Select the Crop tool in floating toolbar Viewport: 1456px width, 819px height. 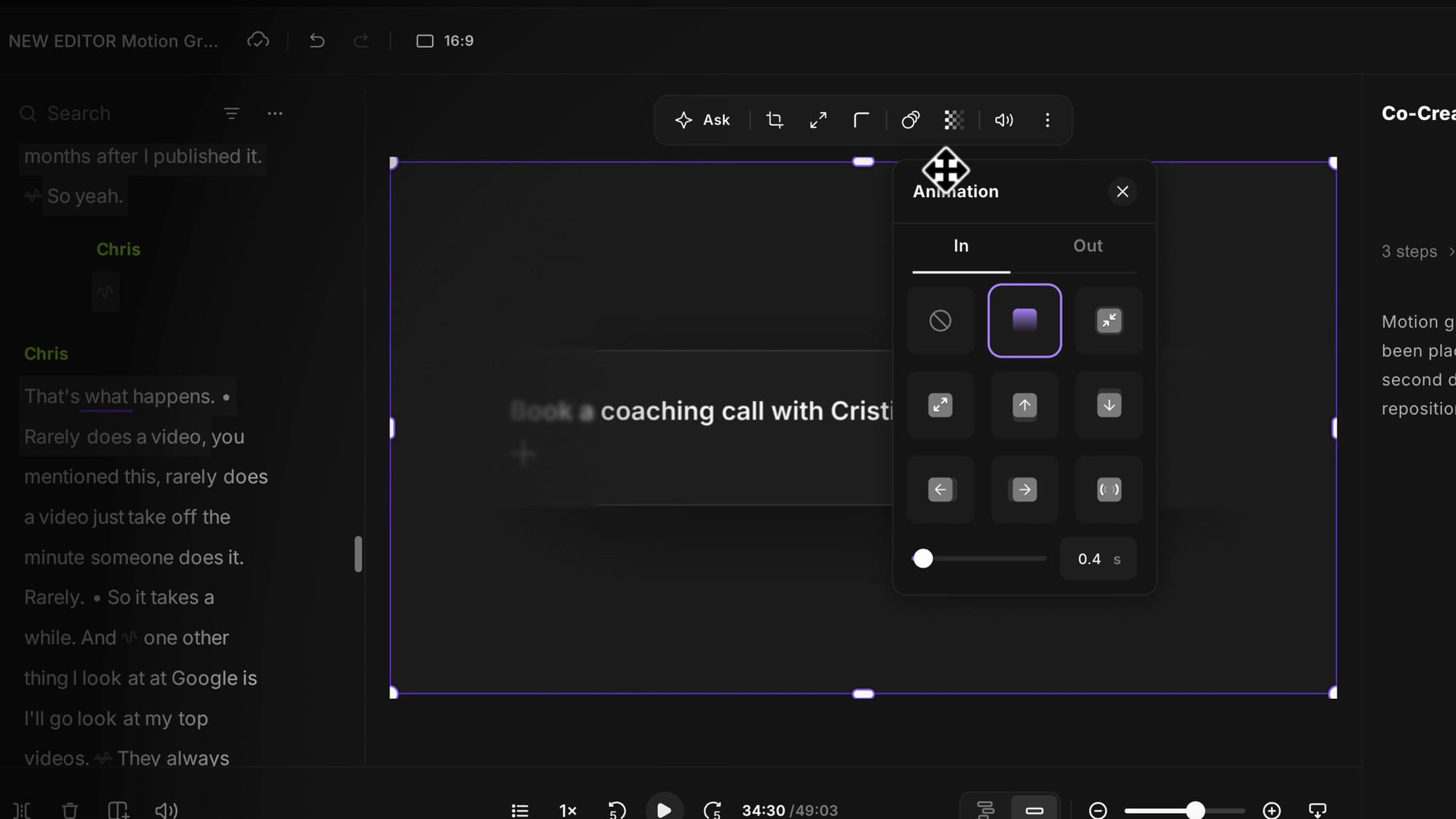pyautogui.click(x=775, y=120)
